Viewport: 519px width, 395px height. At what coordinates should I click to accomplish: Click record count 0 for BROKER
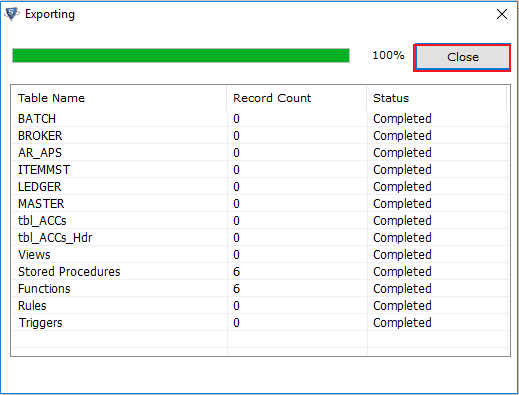click(x=236, y=136)
